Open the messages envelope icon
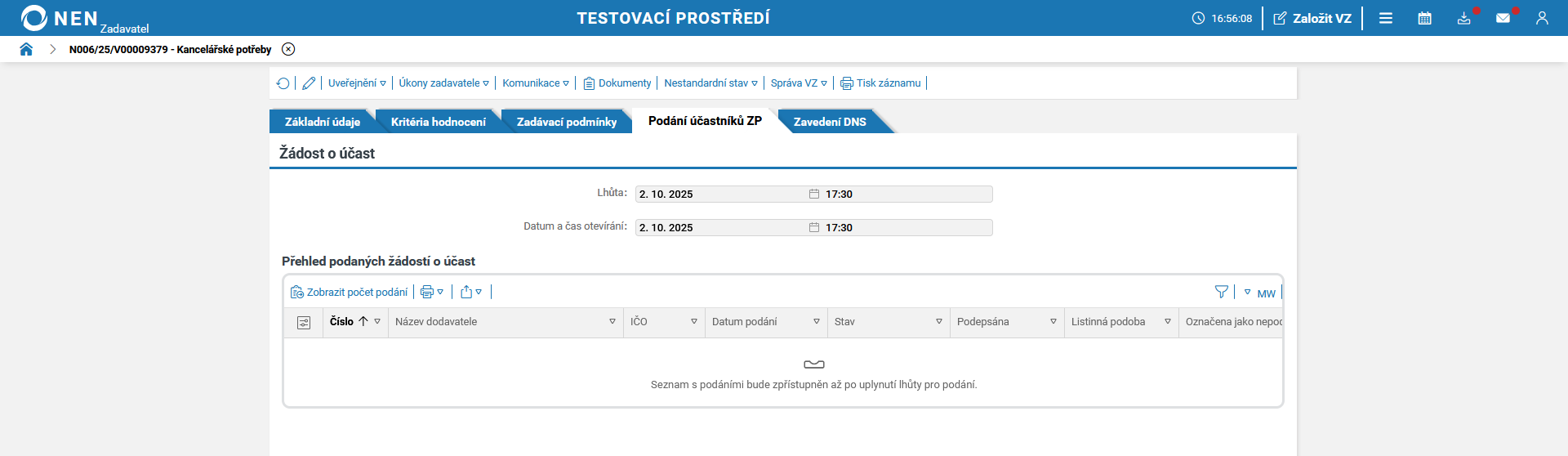1568x456 pixels. point(1503,18)
